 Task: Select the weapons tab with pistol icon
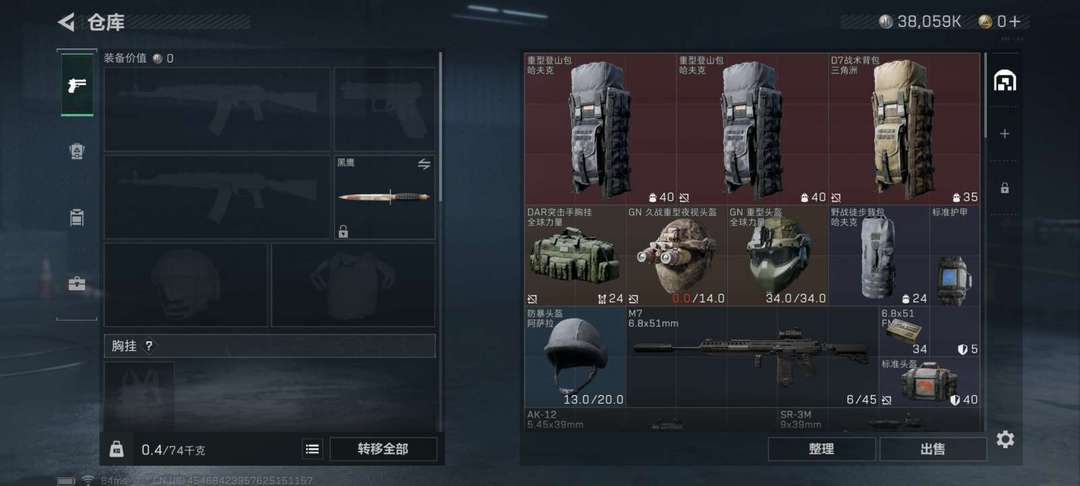tap(77, 85)
